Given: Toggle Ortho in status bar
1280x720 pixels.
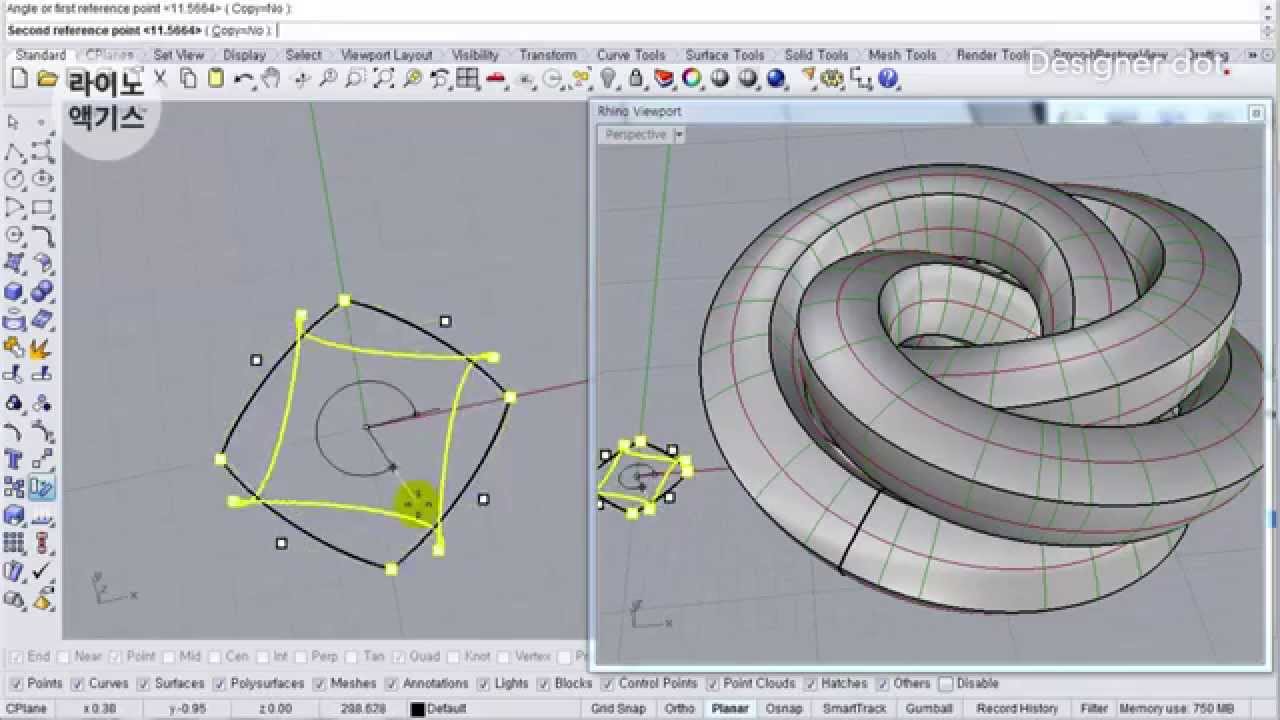Looking at the screenshot, I should click(680, 709).
